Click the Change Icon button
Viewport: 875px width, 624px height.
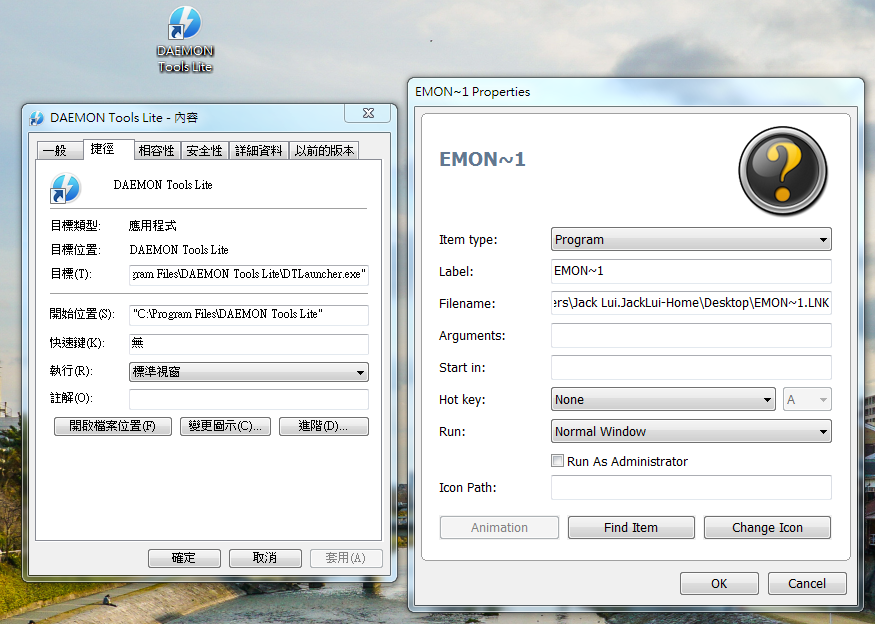click(767, 527)
